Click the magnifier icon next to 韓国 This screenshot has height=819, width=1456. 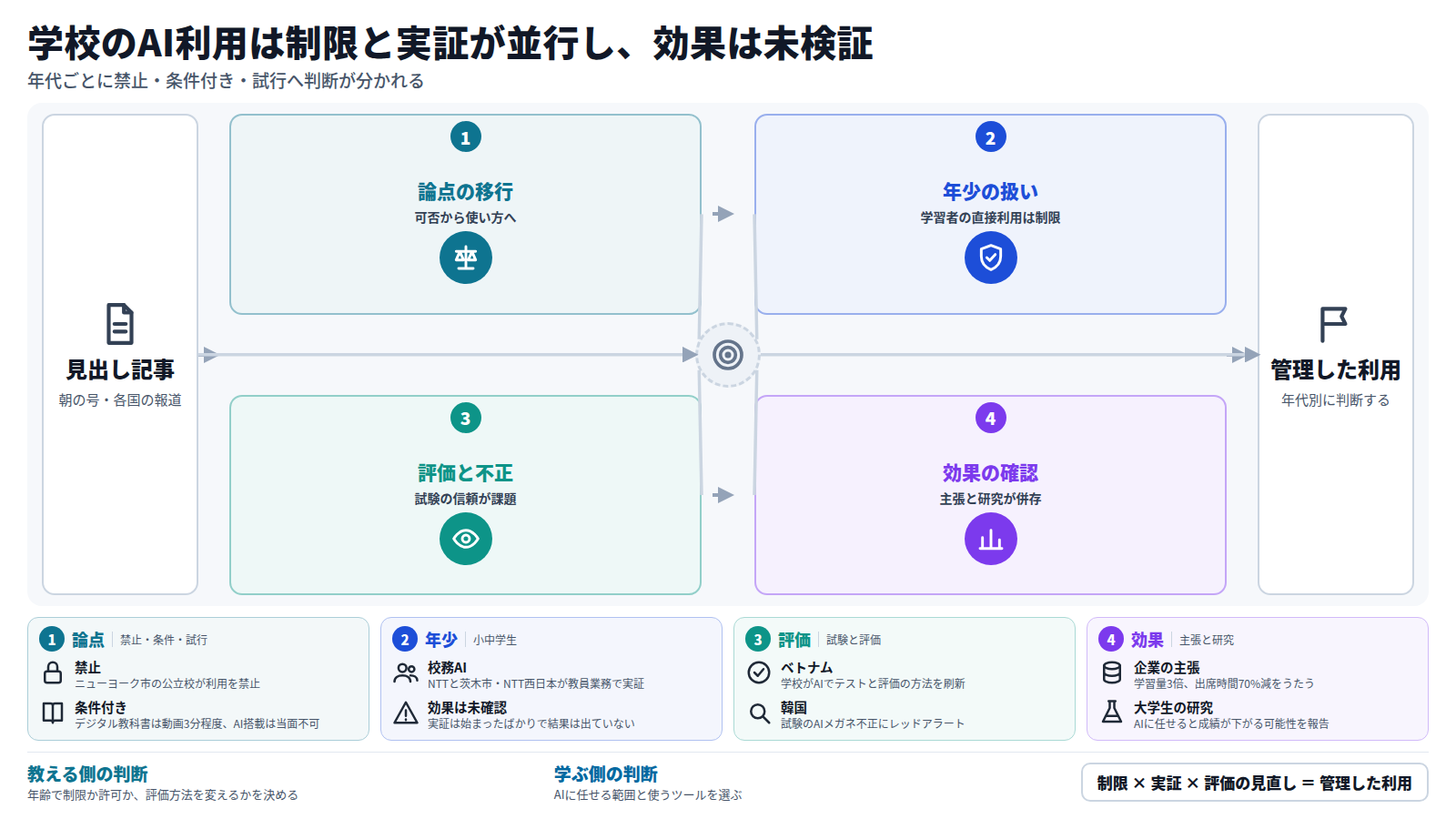(759, 713)
